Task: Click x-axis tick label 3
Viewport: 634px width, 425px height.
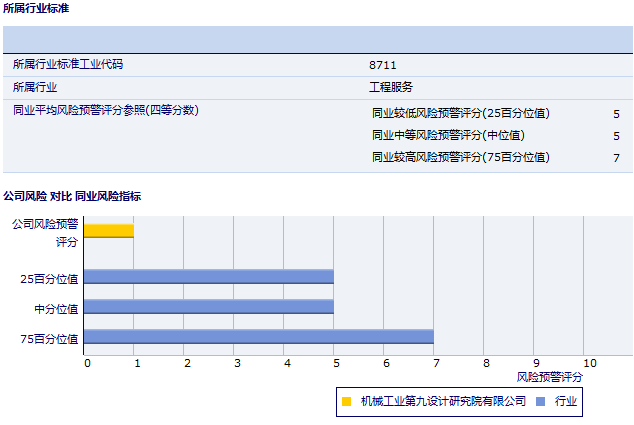Action: 237,363
